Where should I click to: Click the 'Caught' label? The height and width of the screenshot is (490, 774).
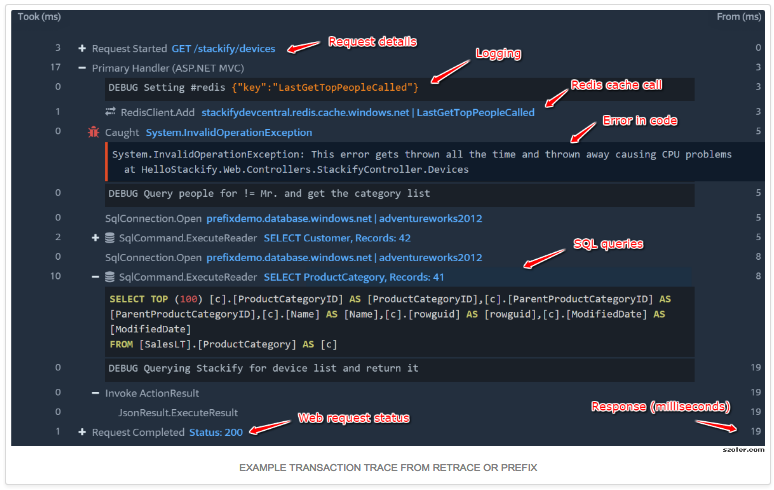point(122,133)
